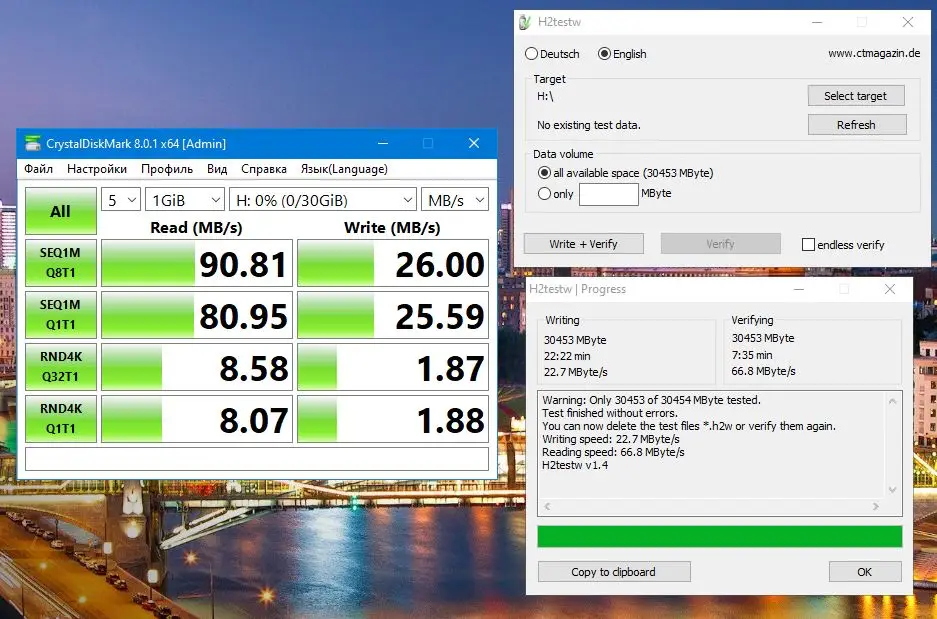Click OK in the Progress window
This screenshot has width=937, height=619.
click(865, 572)
